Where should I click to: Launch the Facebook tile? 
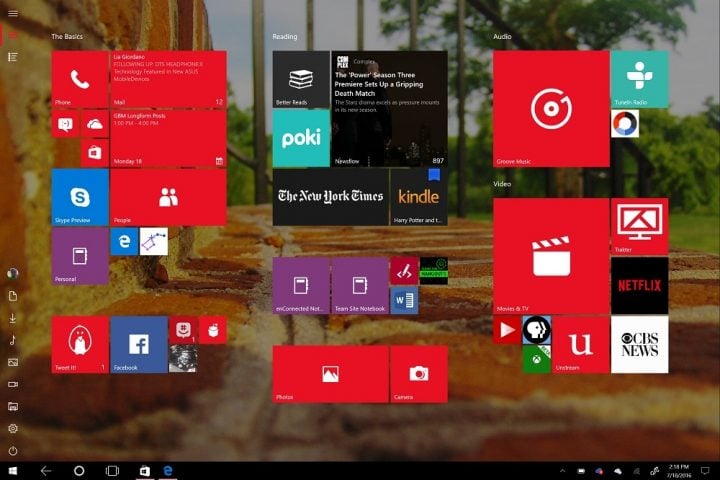138,344
